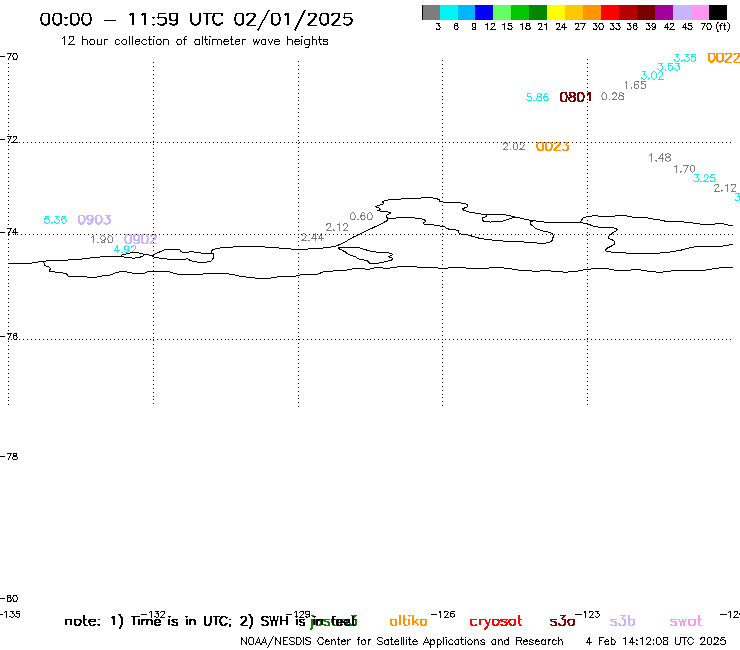
Task: Select the wave height reading 1.48
Action: (x=660, y=158)
